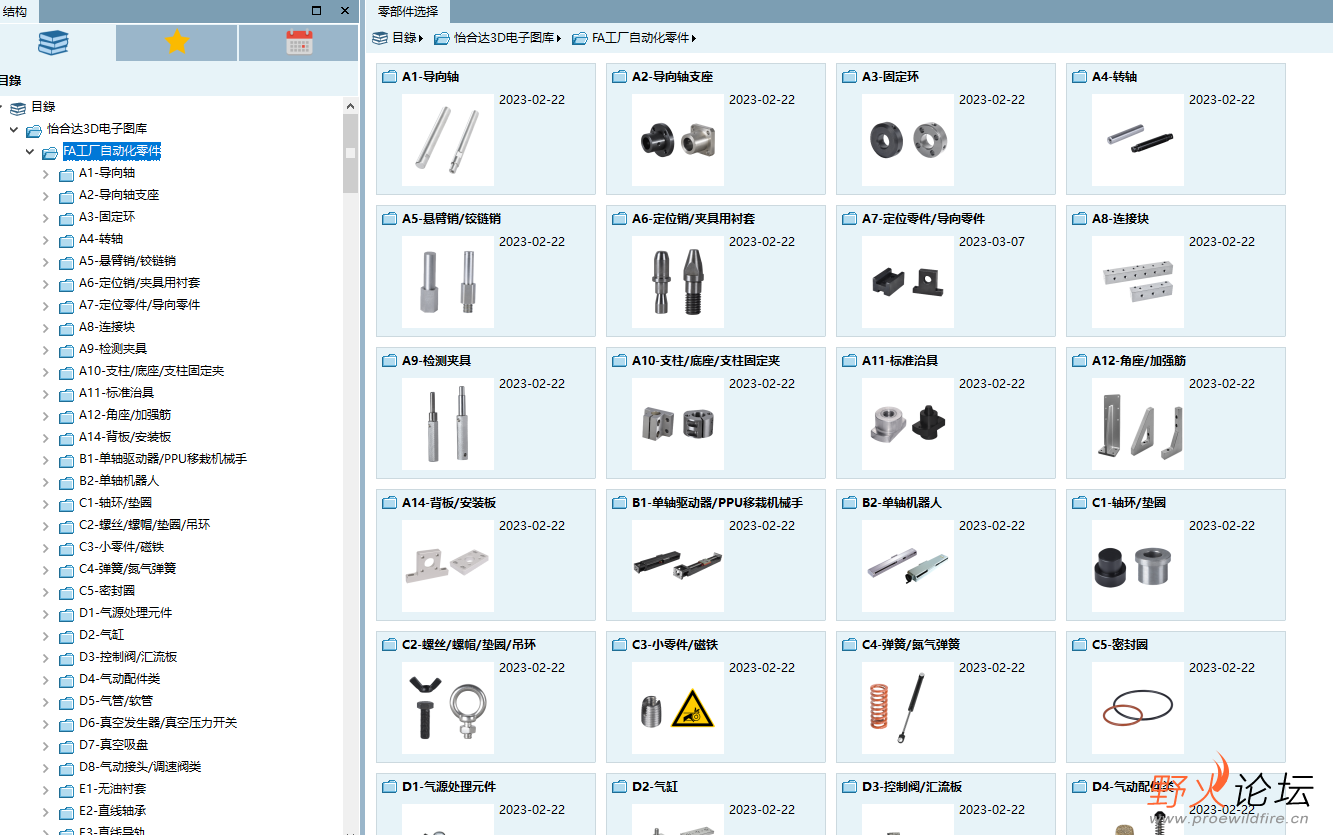Select C5-密封圈 in the tree
This screenshot has height=835, width=1333.
pyautogui.click(x=107, y=591)
